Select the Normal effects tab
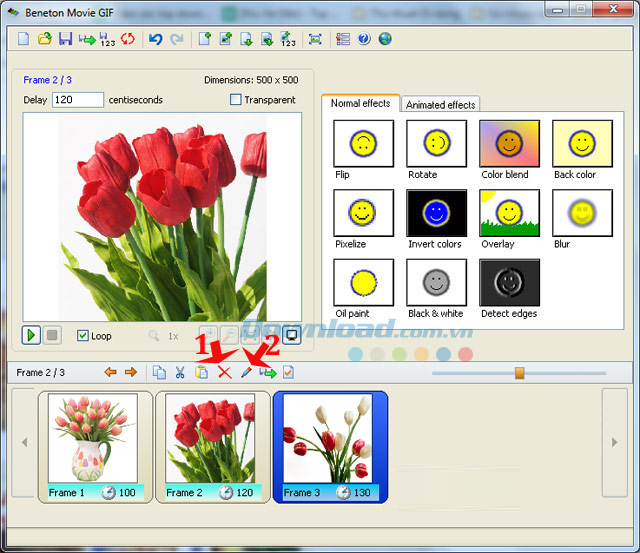This screenshot has height=553, width=640. tap(360, 104)
